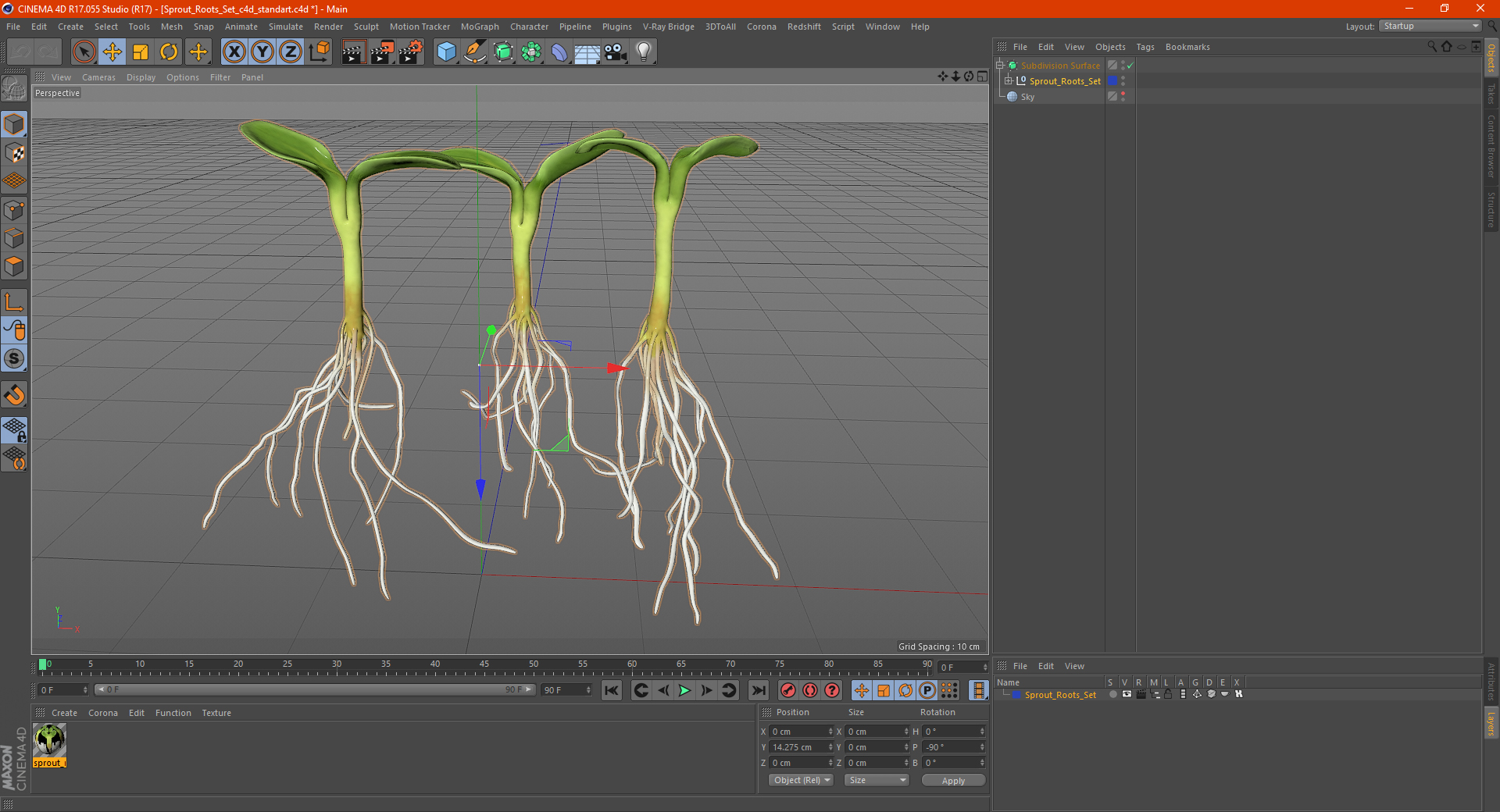Screen dimensions: 1500x812
Task: Enable Edges mode
Action: 14,238
